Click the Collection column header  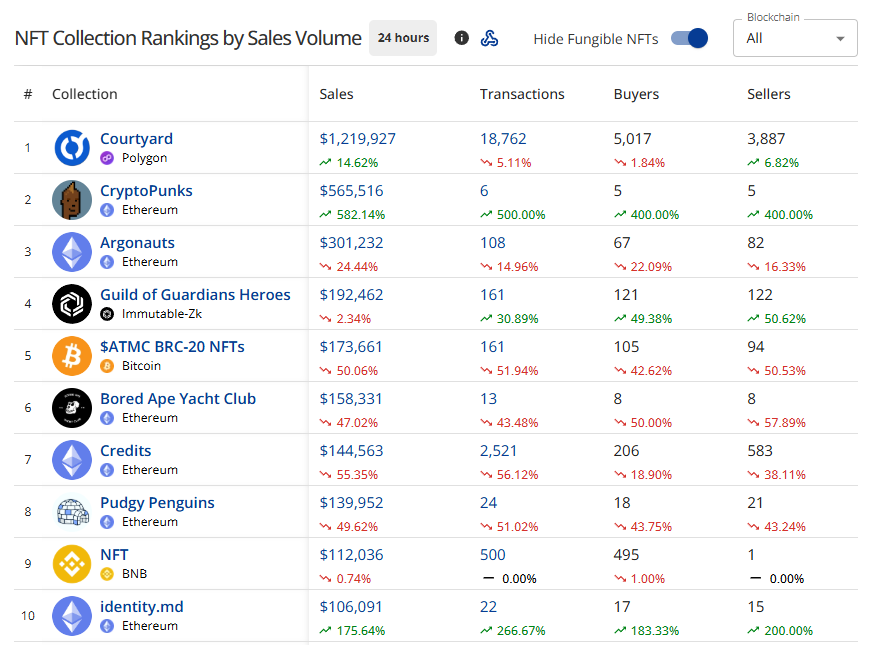point(84,94)
